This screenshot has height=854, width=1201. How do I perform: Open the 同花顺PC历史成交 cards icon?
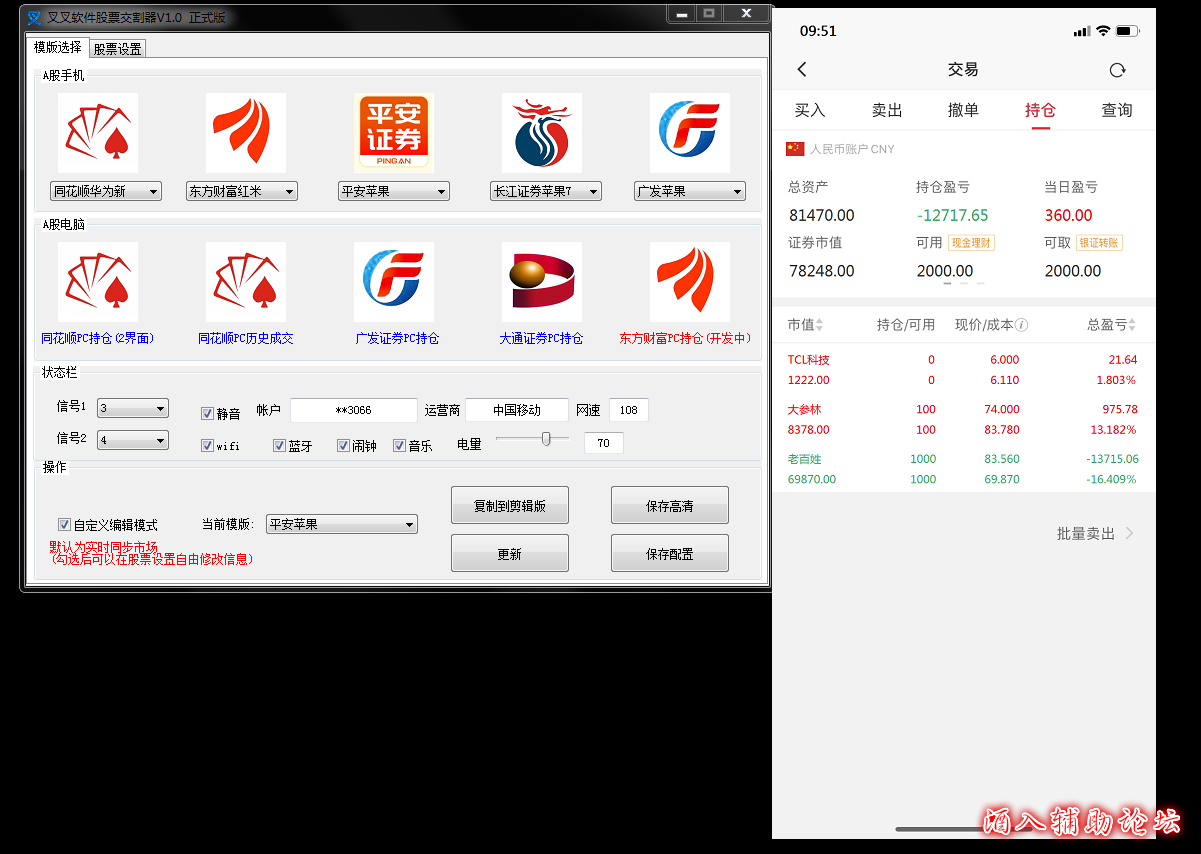(246, 282)
